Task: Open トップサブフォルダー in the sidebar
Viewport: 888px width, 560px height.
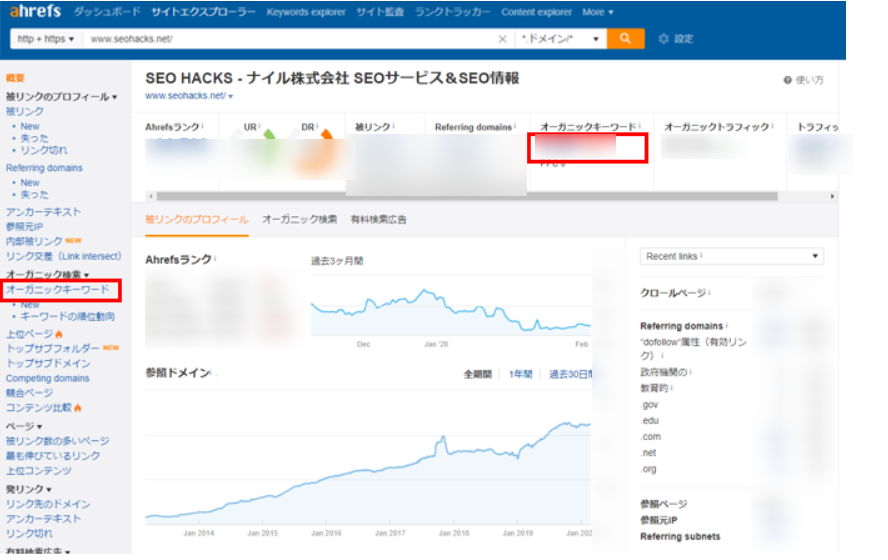Action: point(53,348)
